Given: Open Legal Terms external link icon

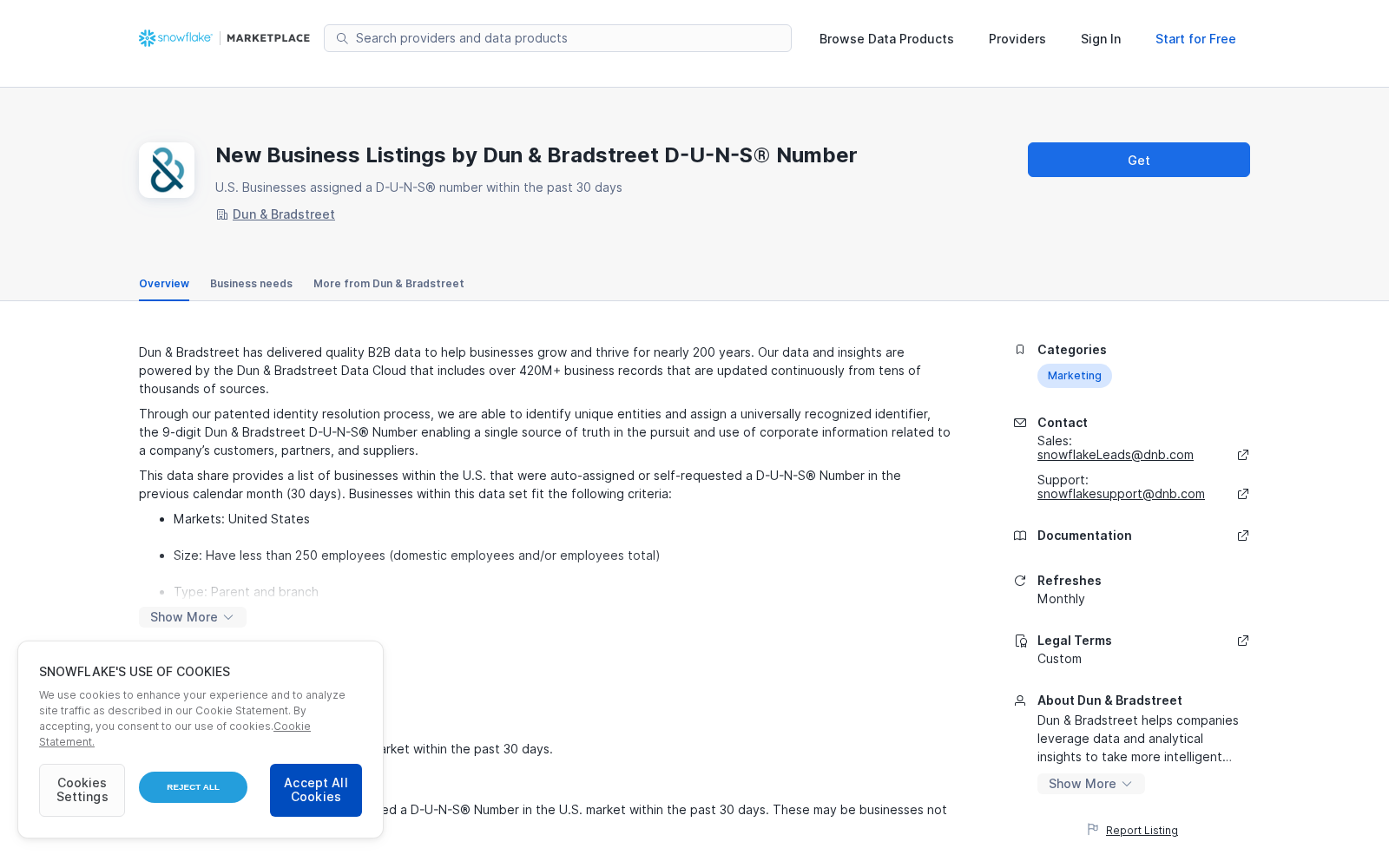Looking at the screenshot, I should coord(1243,641).
